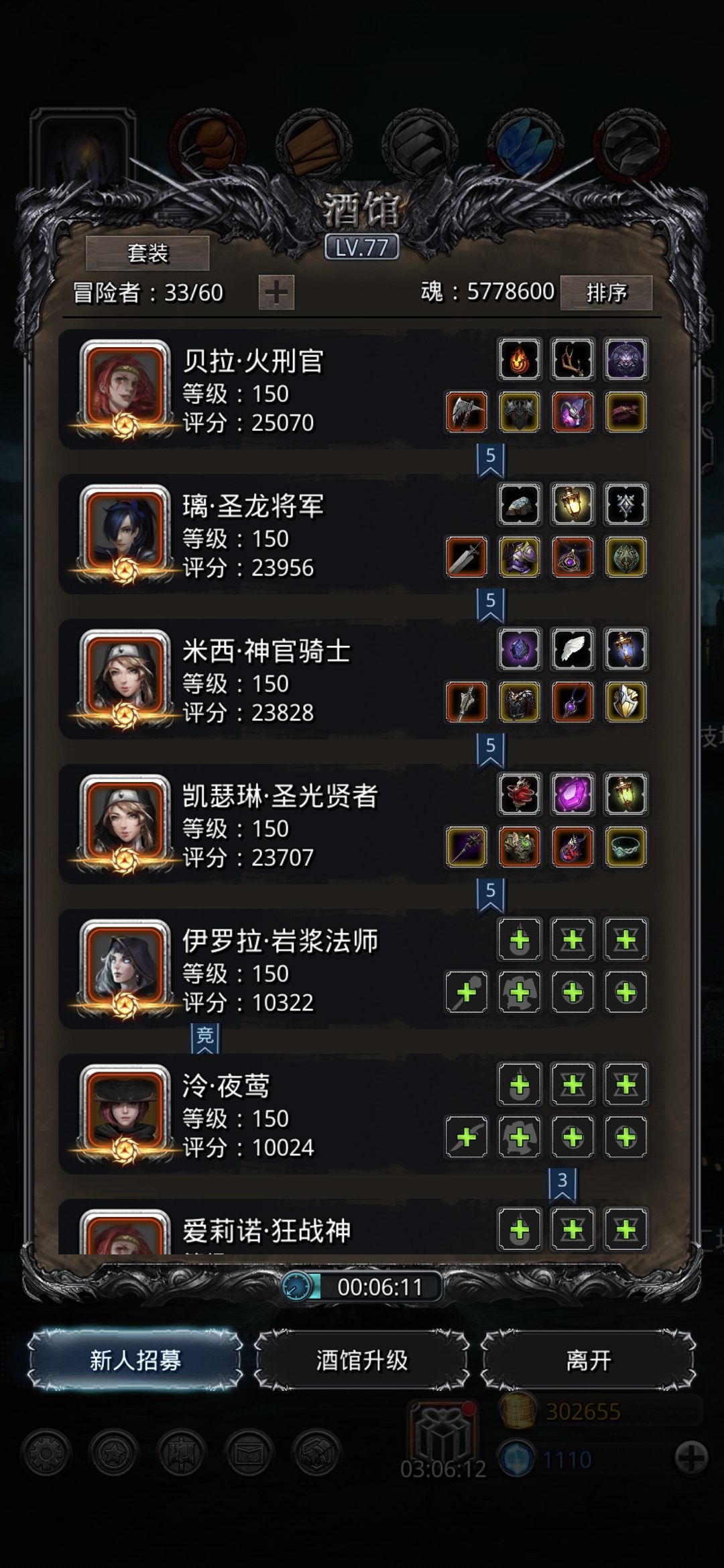Click the recruit refresh timer bar

pos(362,1287)
